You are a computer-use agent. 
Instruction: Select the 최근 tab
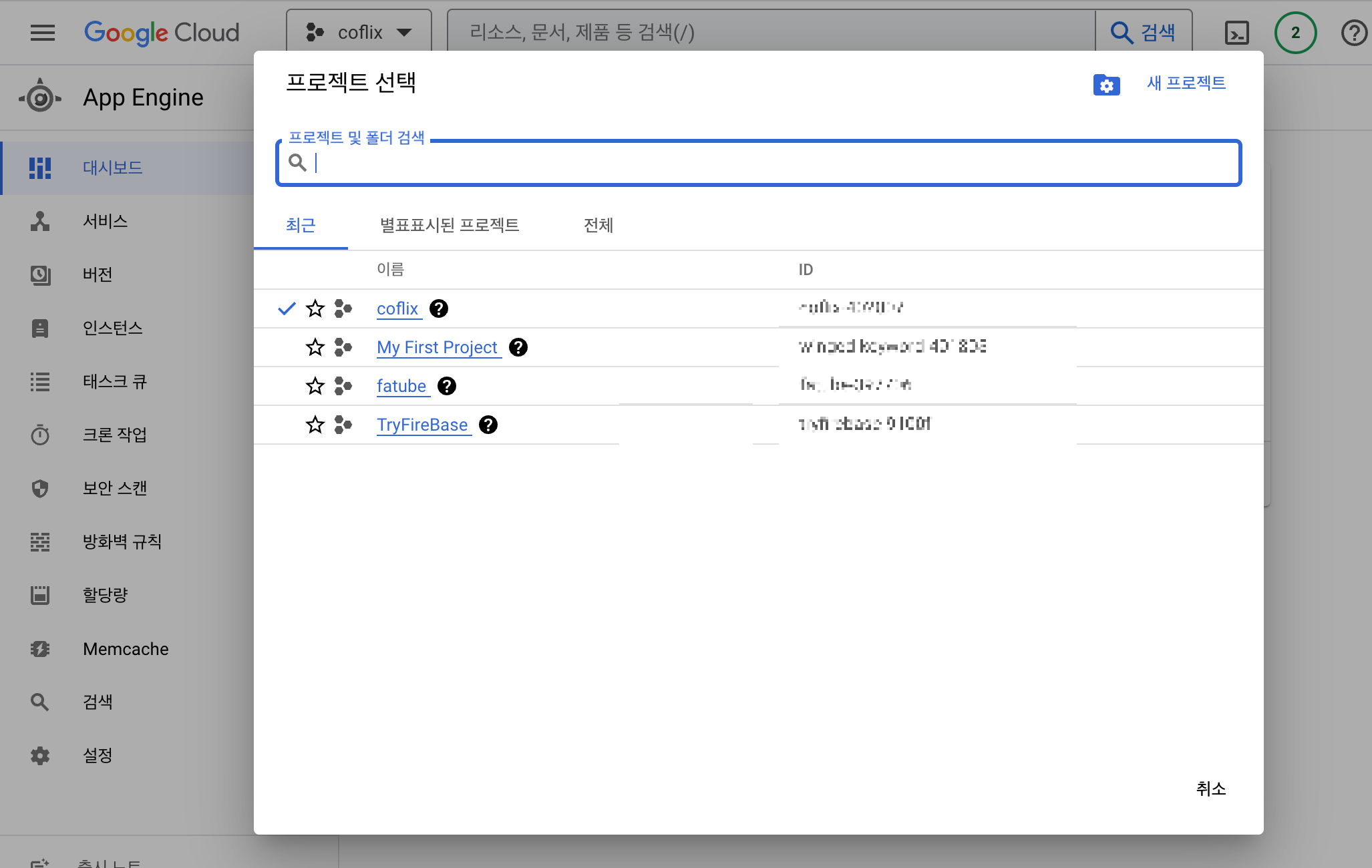pyautogui.click(x=301, y=226)
